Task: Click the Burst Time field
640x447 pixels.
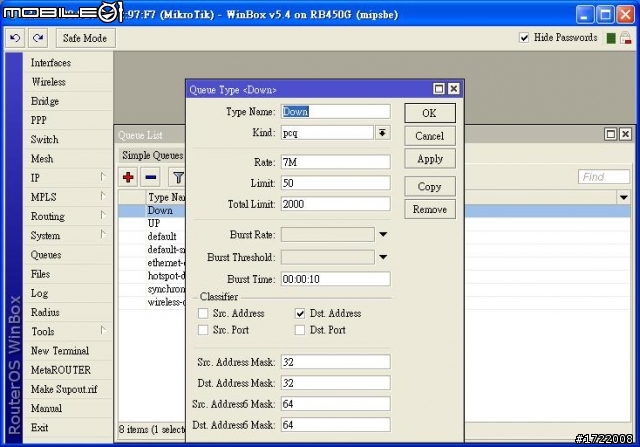Action: pyautogui.click(x=336, y=279)
